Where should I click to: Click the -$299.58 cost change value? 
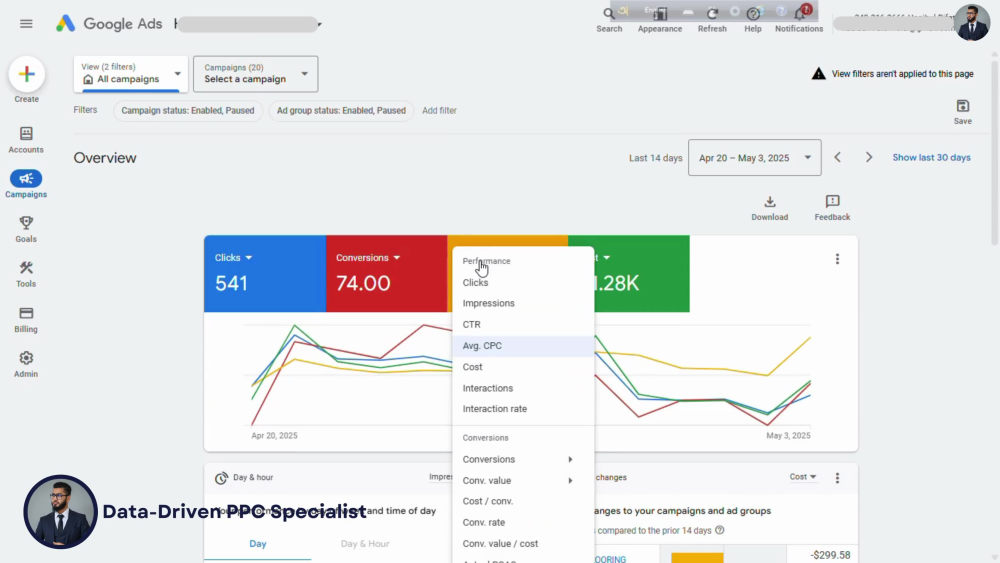(x=830, y=555)
